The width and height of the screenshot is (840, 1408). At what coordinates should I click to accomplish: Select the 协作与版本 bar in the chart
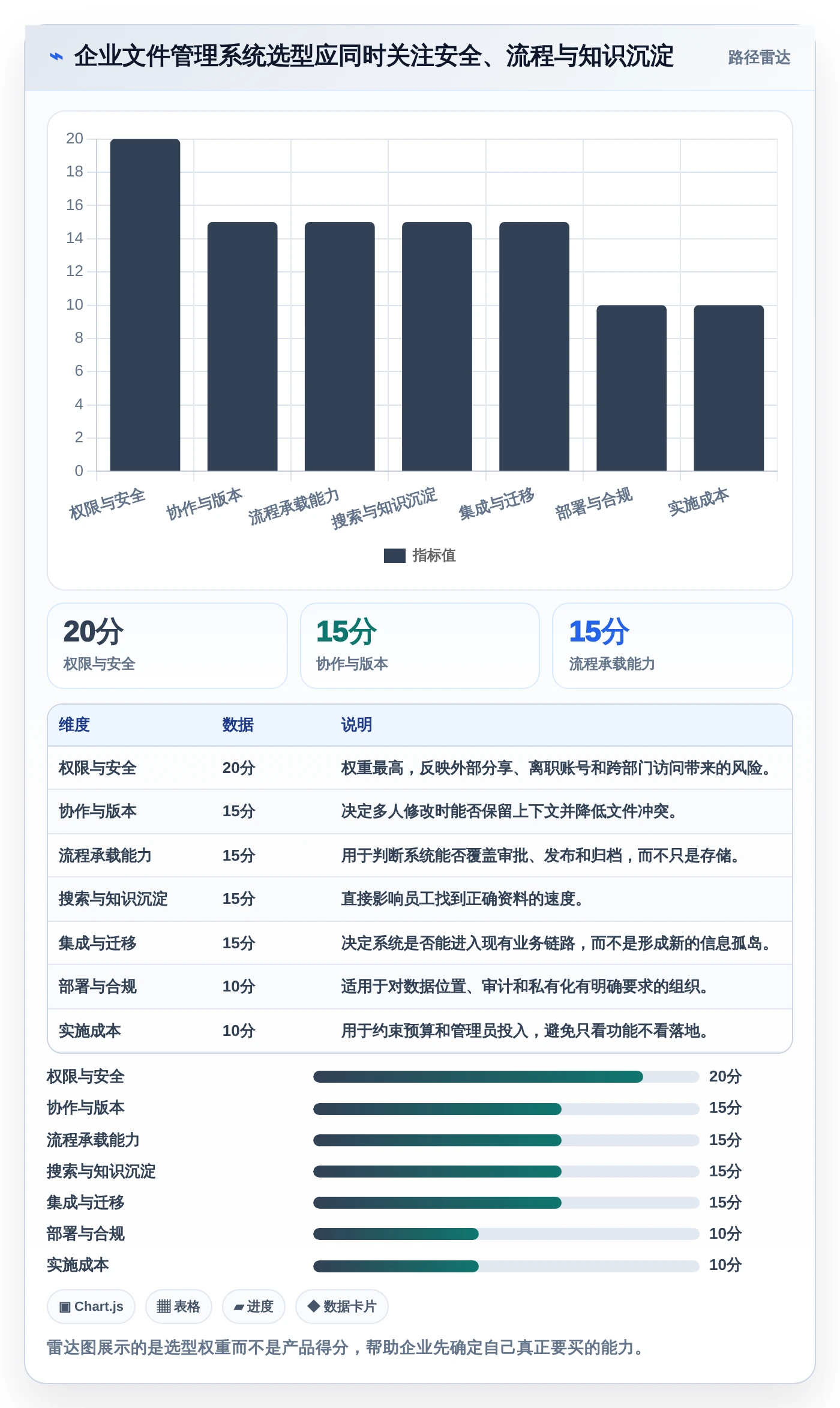tap(242, 346)
